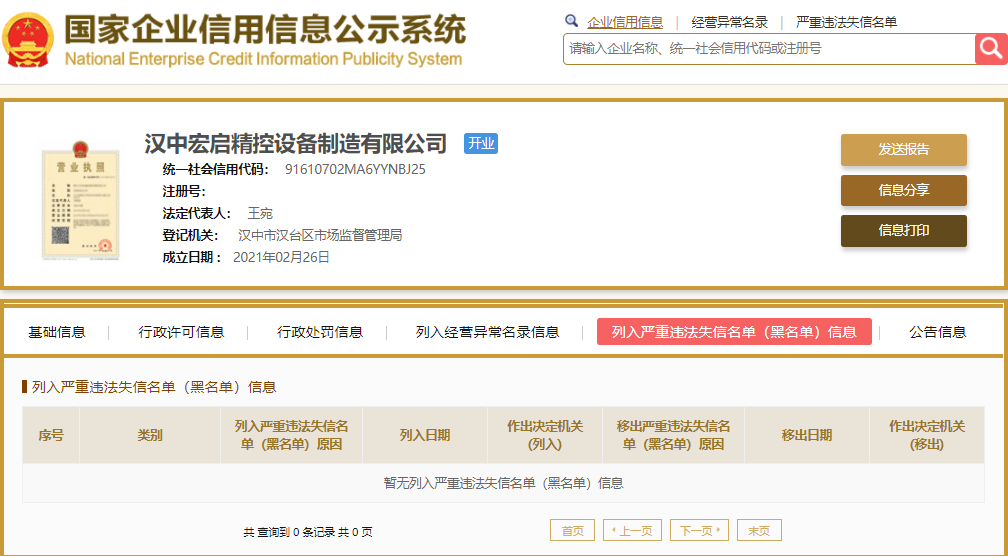Click the small magnifier icon beside 企业信用信息

tap(572, 21)
